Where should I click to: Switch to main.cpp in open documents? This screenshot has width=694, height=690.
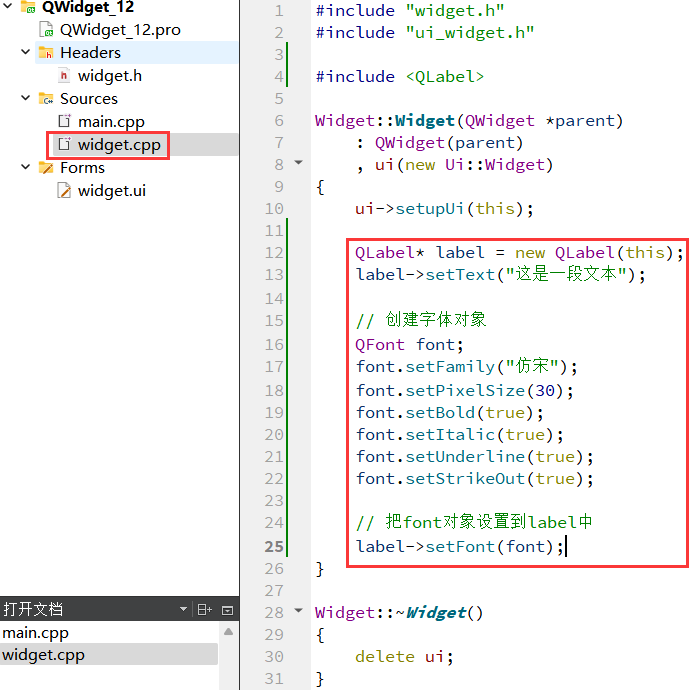point(35,633)
